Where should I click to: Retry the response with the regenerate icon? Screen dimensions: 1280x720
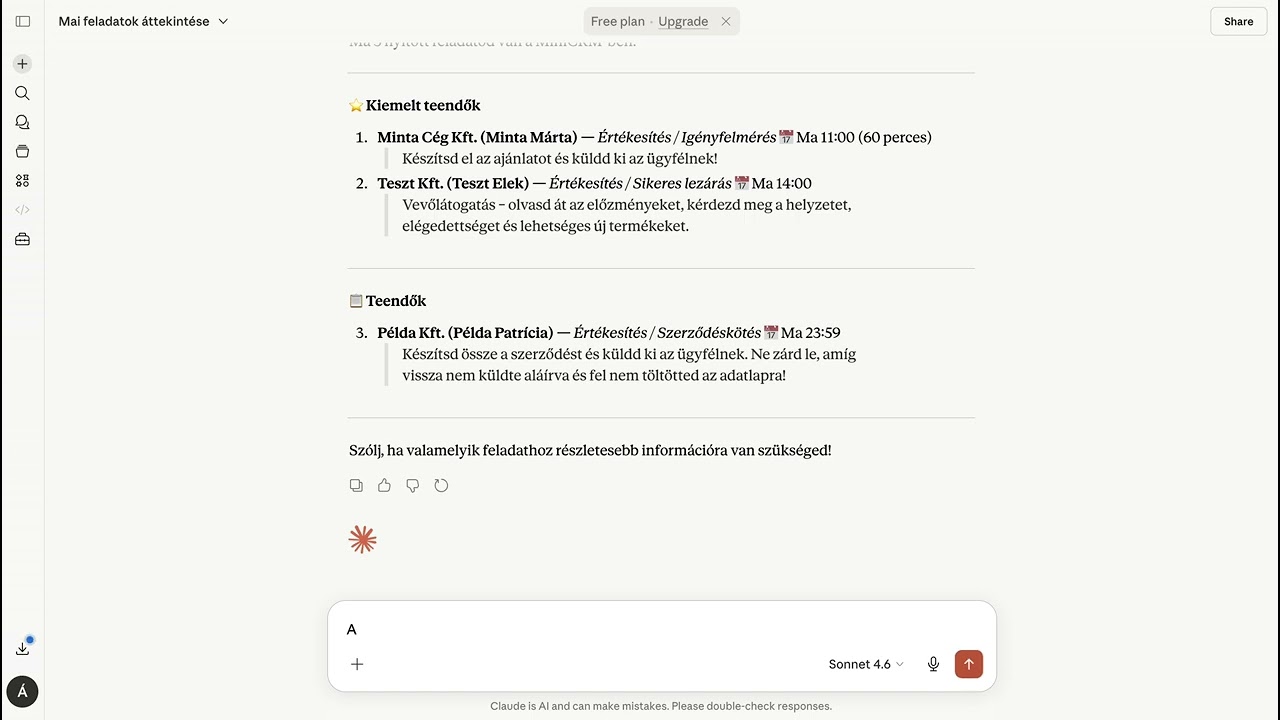[x=441, y=485]
